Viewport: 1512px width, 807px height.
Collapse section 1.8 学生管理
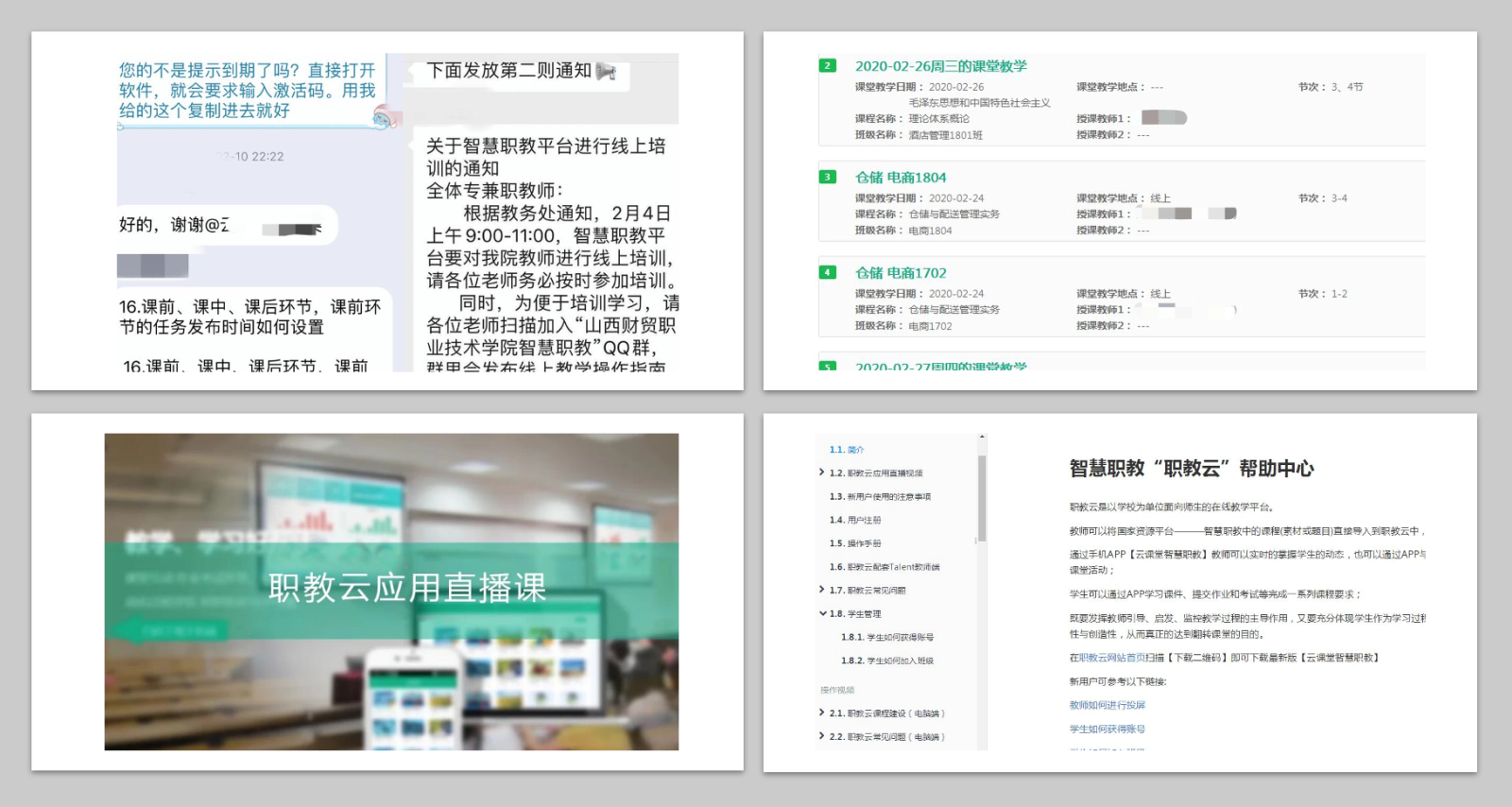point(822,613)
